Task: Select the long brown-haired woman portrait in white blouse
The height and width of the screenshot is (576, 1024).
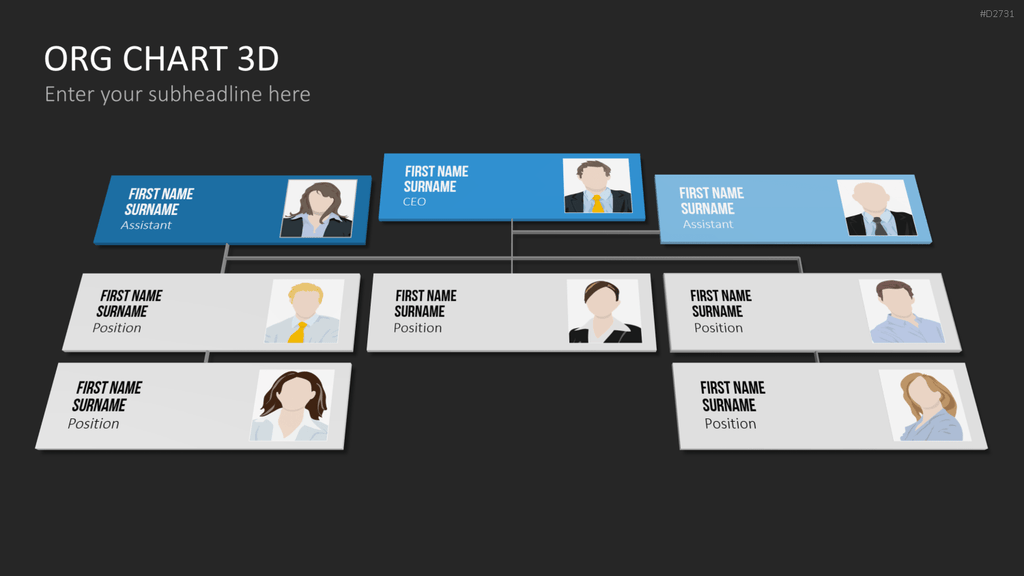Action: [x=292, y=406]
